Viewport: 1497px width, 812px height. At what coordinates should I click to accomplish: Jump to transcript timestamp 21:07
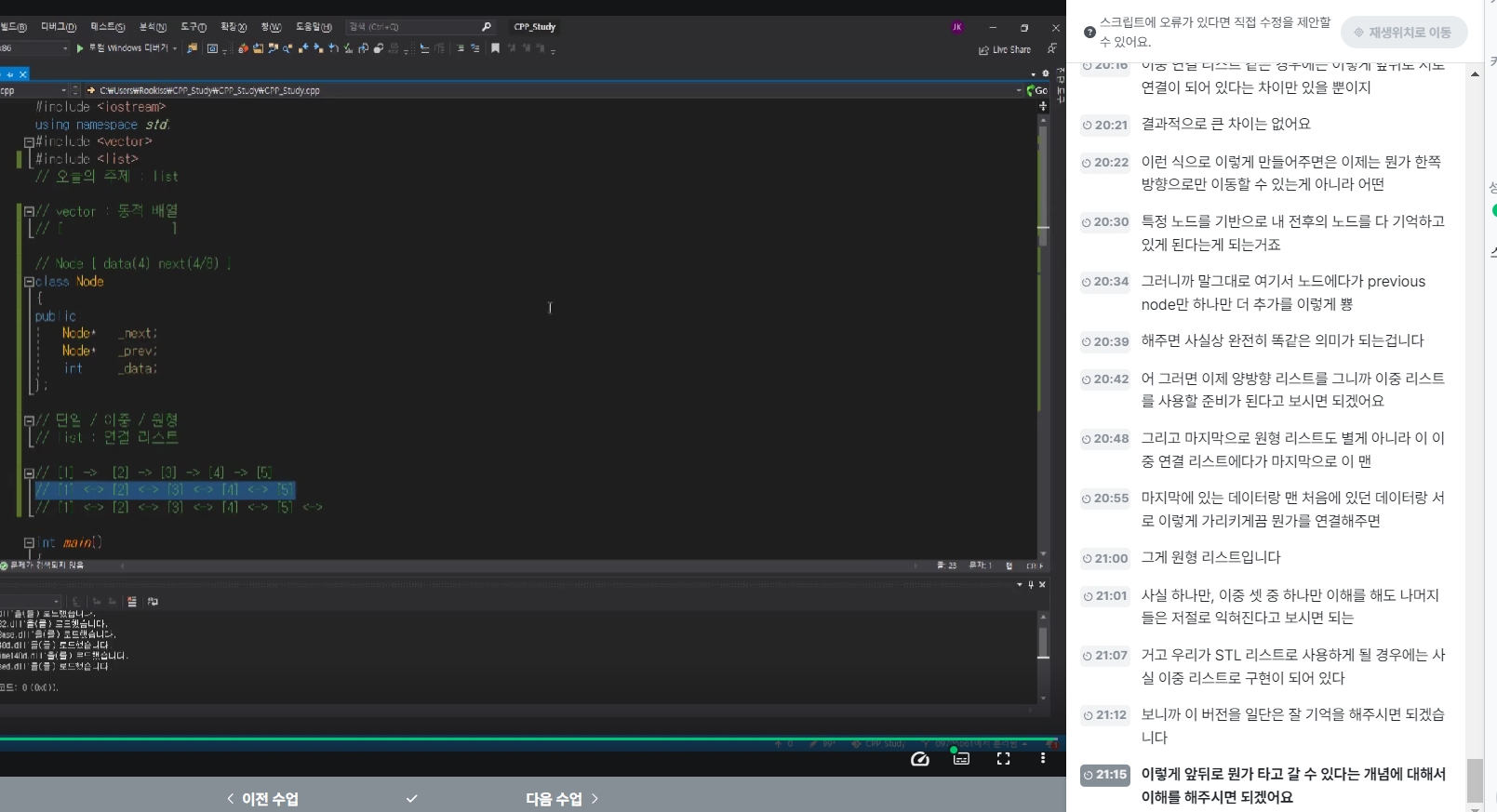[1104, 656]
